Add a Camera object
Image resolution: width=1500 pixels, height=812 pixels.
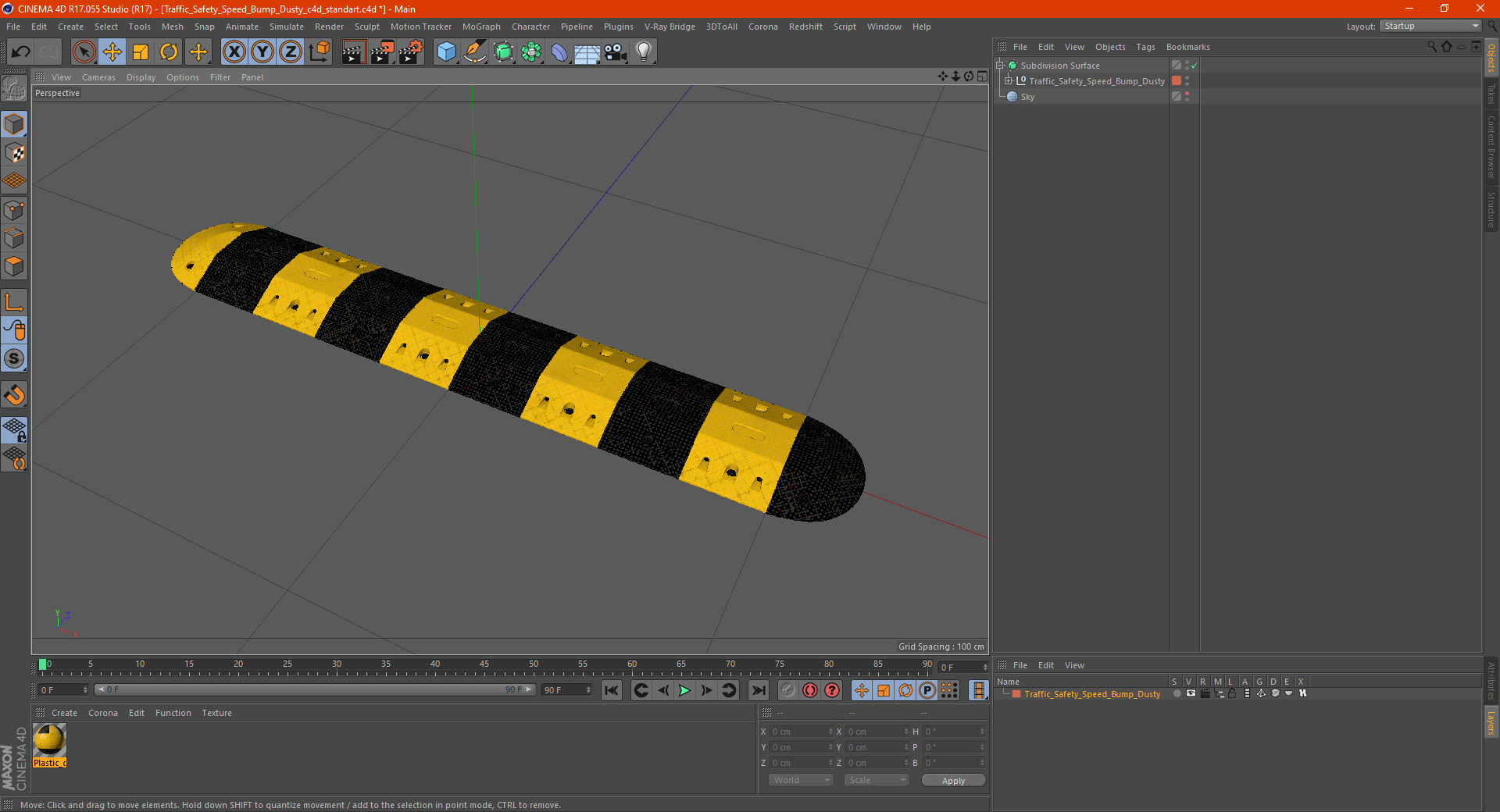pyautogui.click(x=616, y=52)
